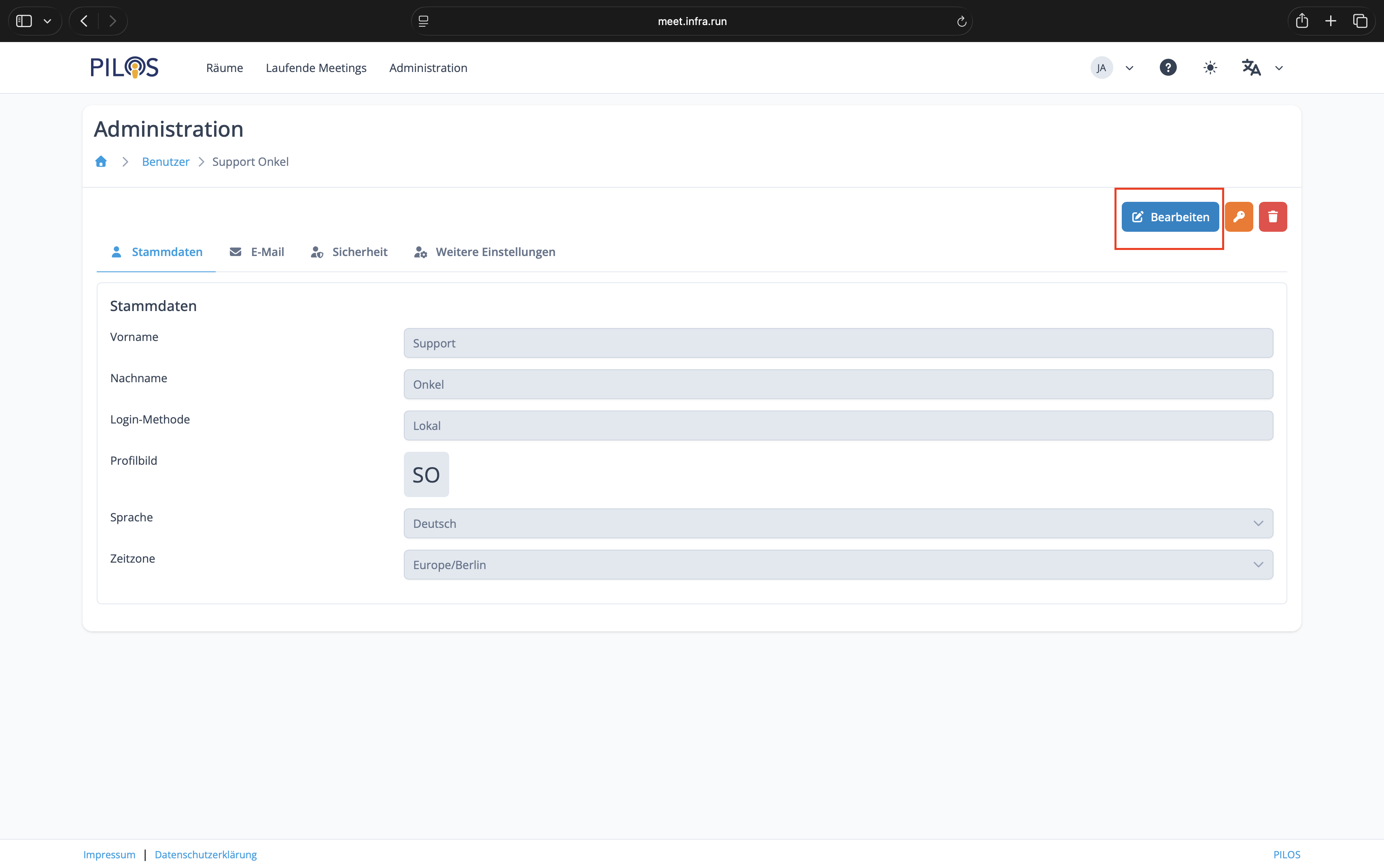
Task: Expand the JA user avatar dropdown
Action: click(1112, 68)
